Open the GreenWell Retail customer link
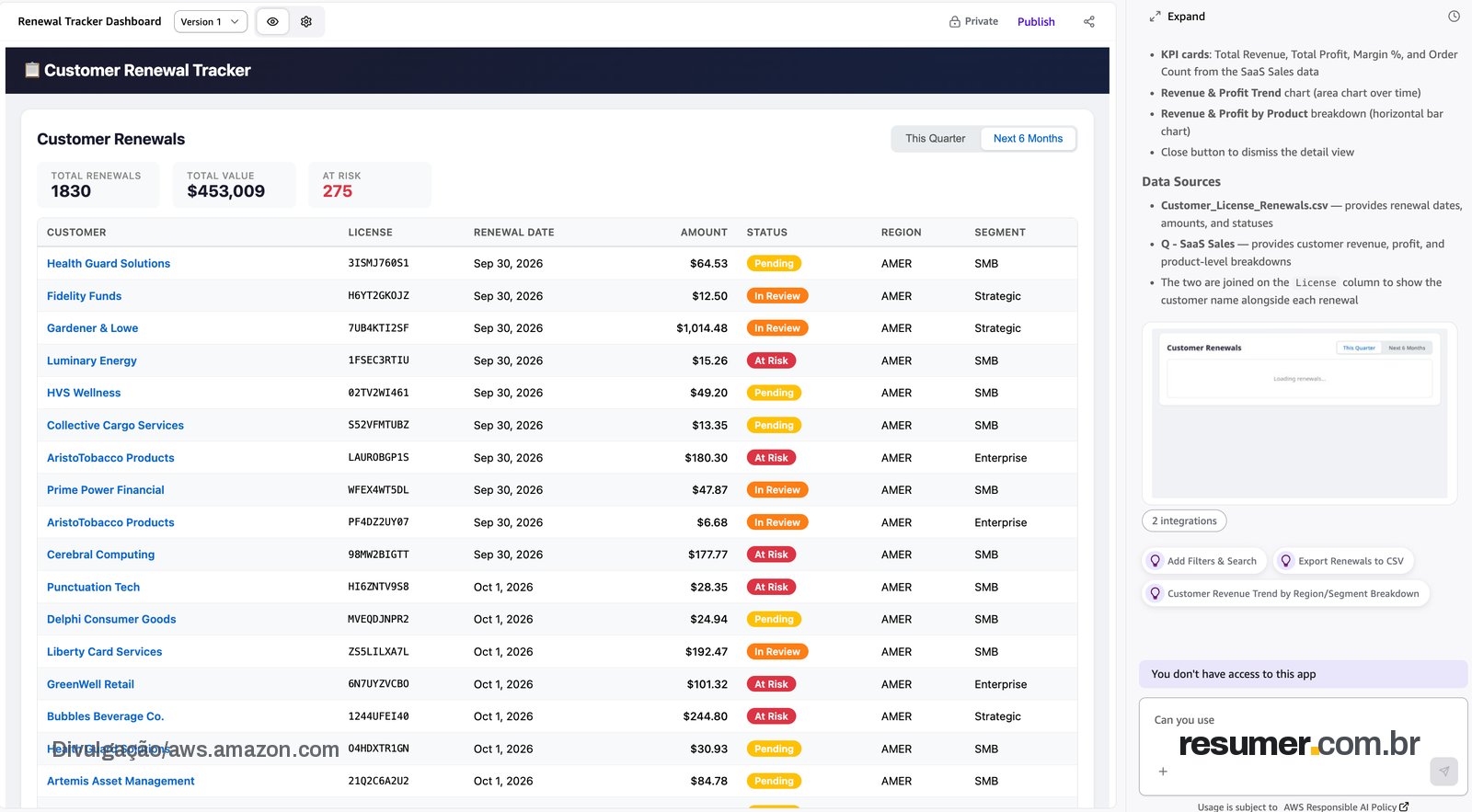The image size is (1472, 812). pos(90,684)
